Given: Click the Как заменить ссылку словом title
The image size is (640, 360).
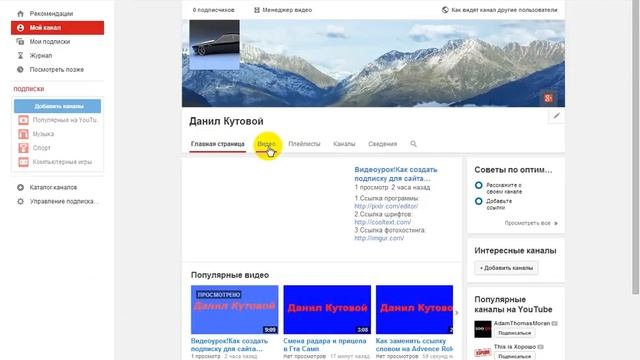Looking at the screenshot, I should (x=414, y=345).
